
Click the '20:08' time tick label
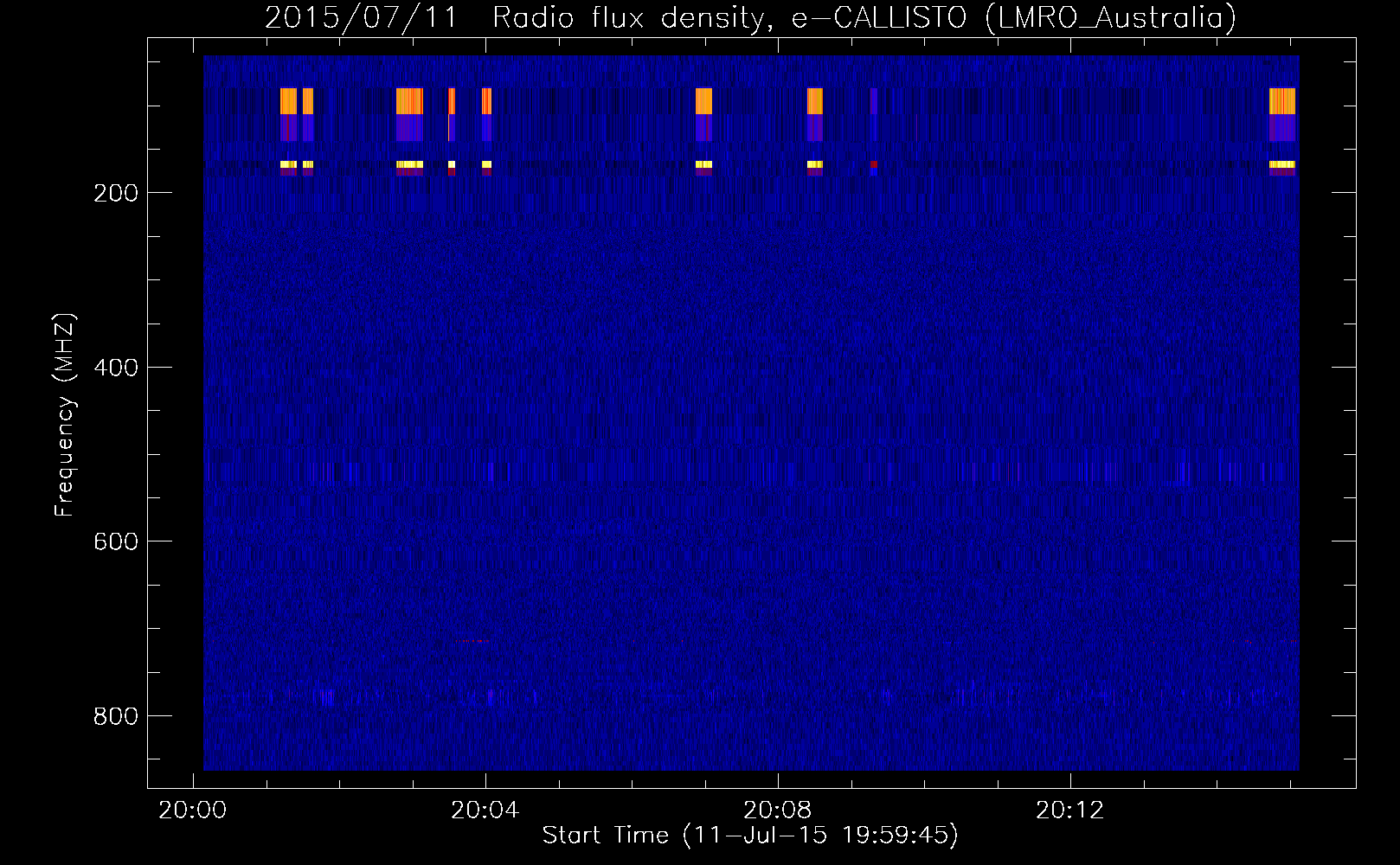coord(778,810)
